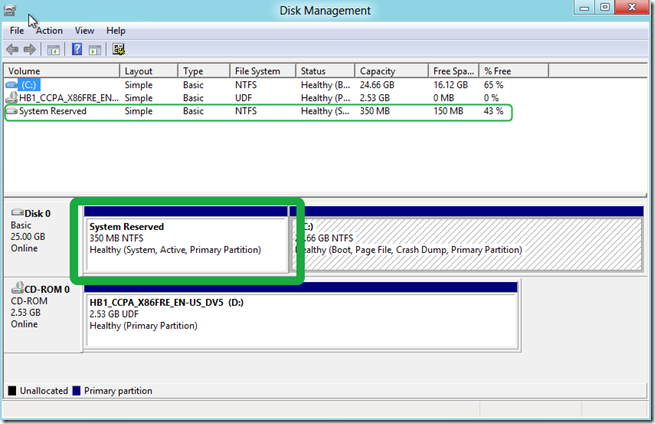The height and width of the screenshot is (424, 655).
Task: Click the settings toolbar icon with checkmark
Action: point(119,49)
